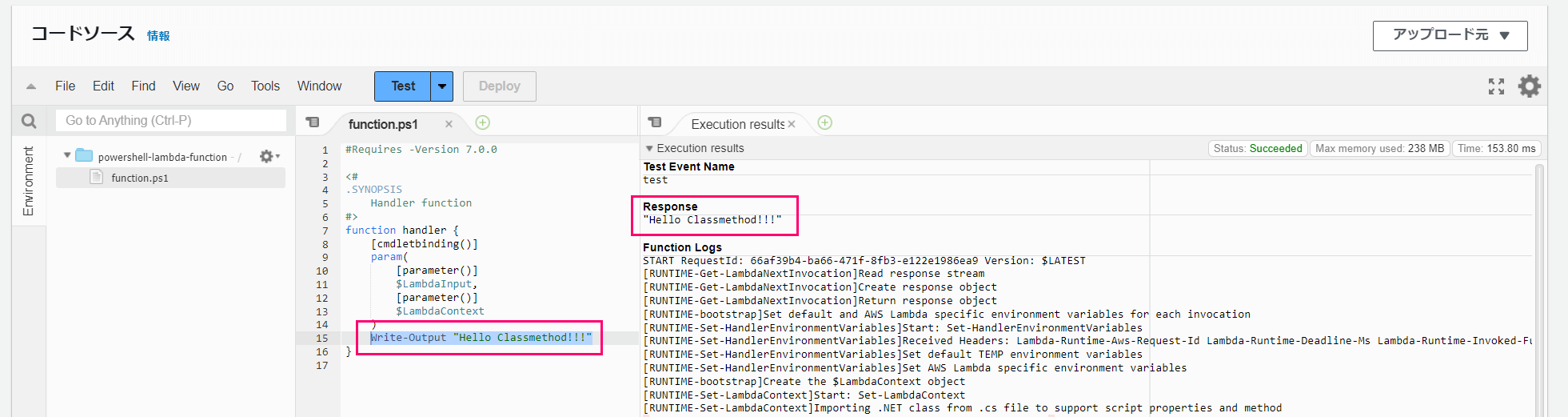Collapse the menu bar with the up arrow

point(31,86)
